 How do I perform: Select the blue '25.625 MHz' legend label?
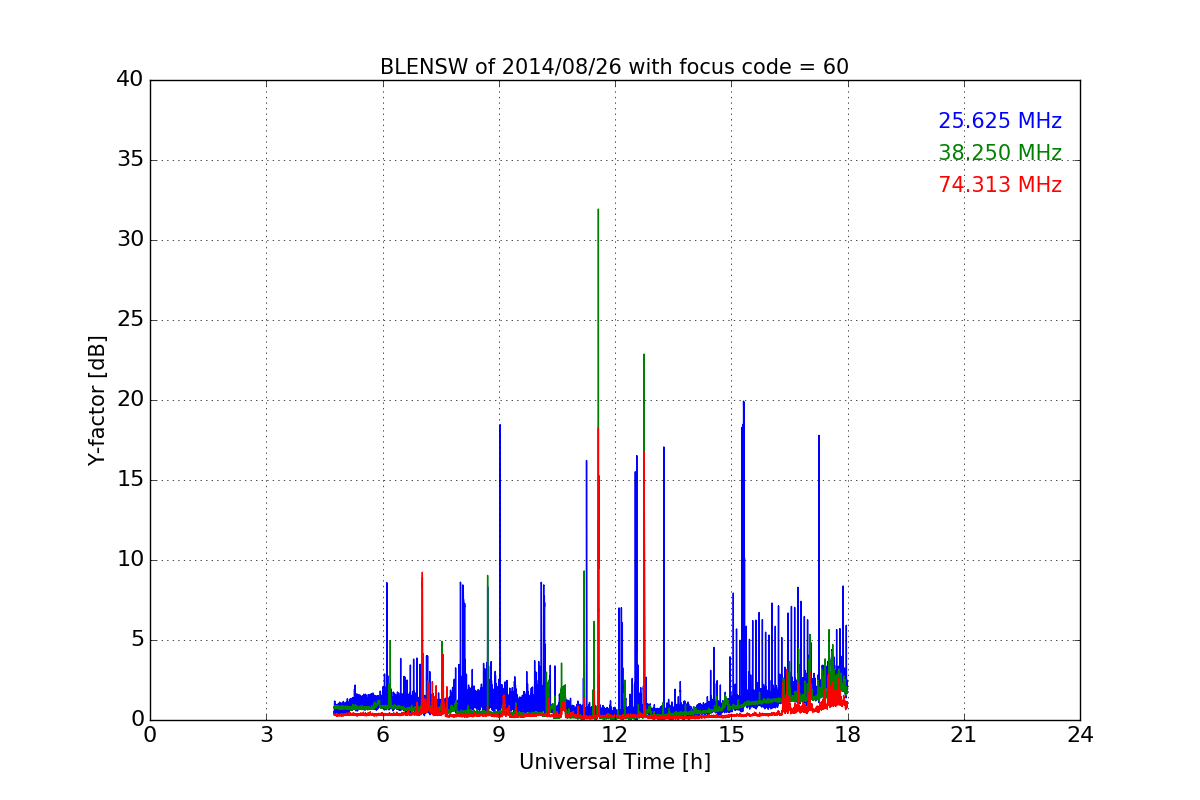point(1000,121)
